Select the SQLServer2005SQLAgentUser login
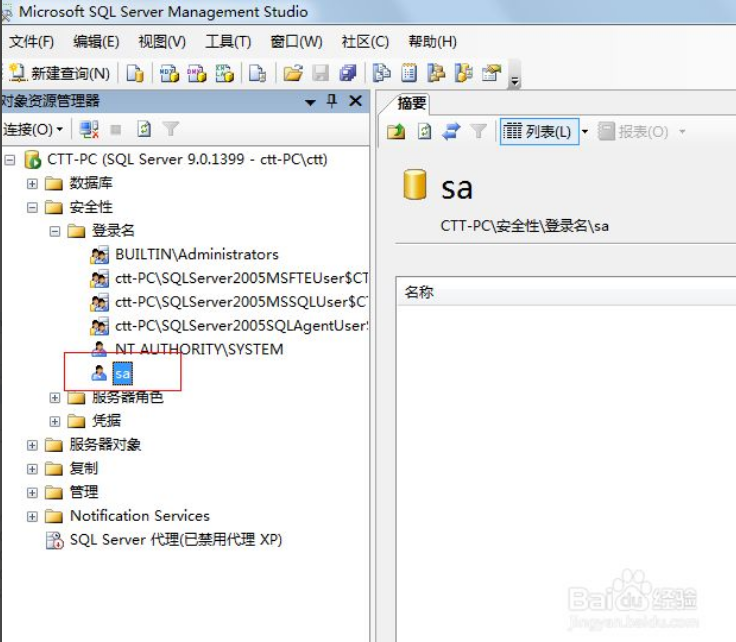This screenshot has height=642, width=736. [241, 326]
